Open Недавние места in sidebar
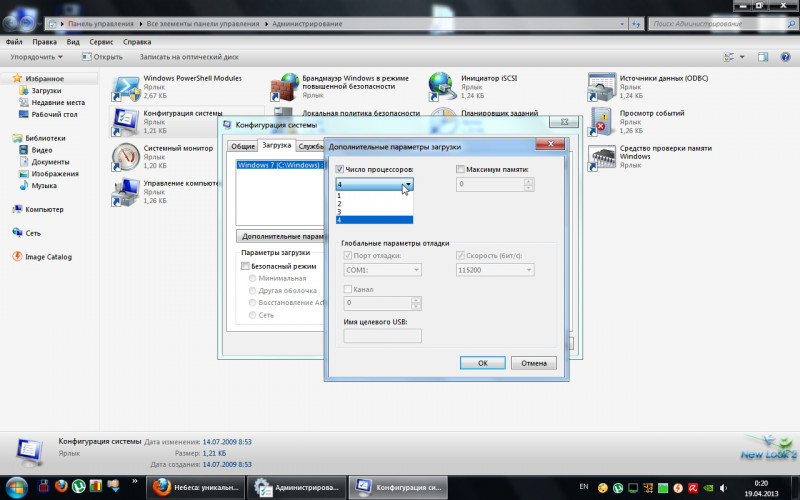Screen dimensions: 800x500 click(x=58, y=103)
